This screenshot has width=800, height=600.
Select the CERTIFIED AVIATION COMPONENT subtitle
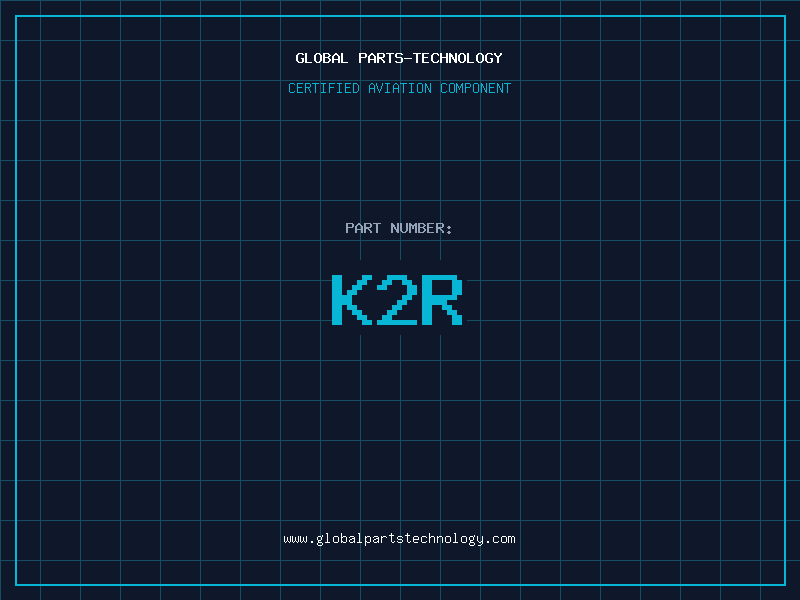(x=399, y=88)
